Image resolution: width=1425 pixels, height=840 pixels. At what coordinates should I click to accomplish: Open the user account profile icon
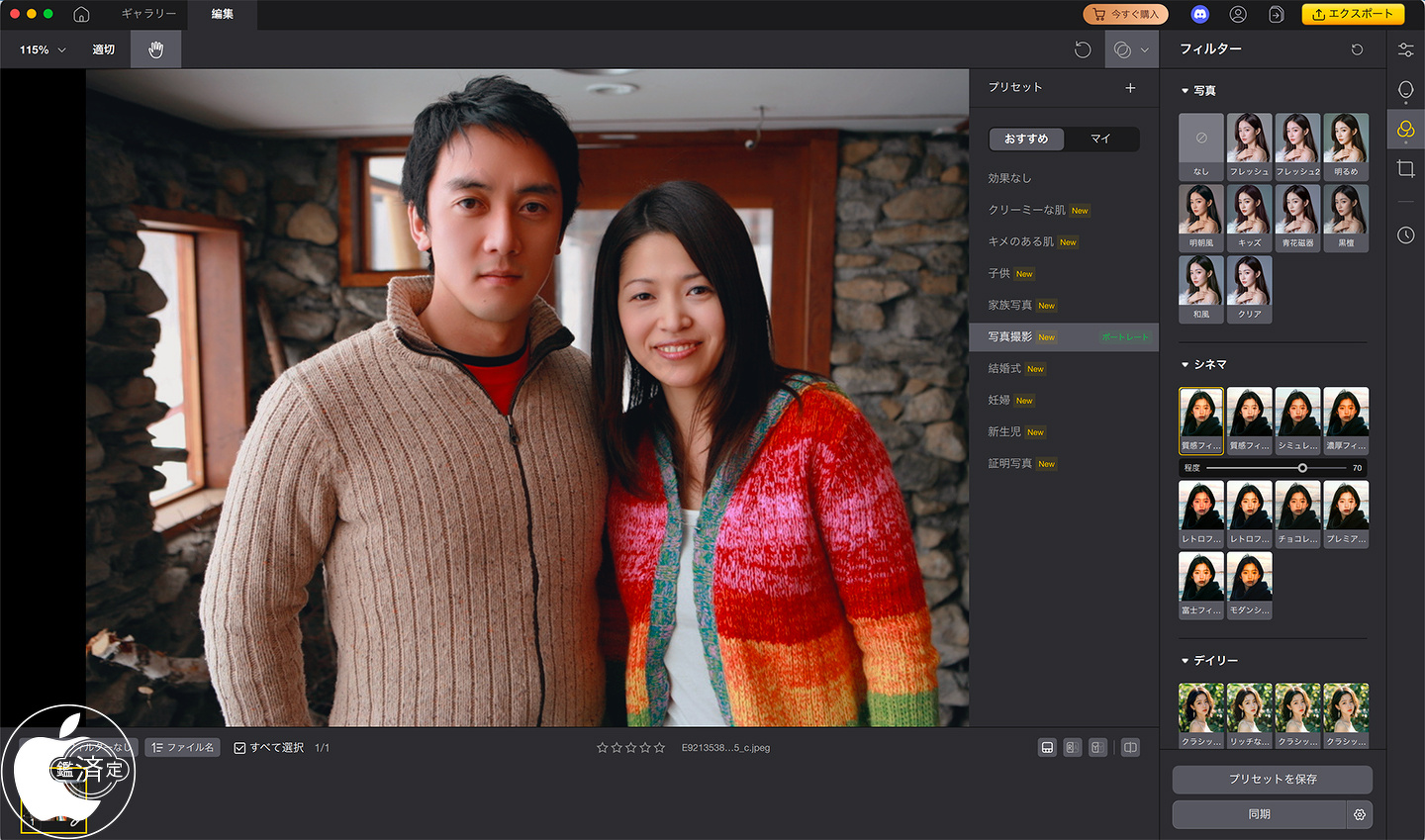point(1238,14)
